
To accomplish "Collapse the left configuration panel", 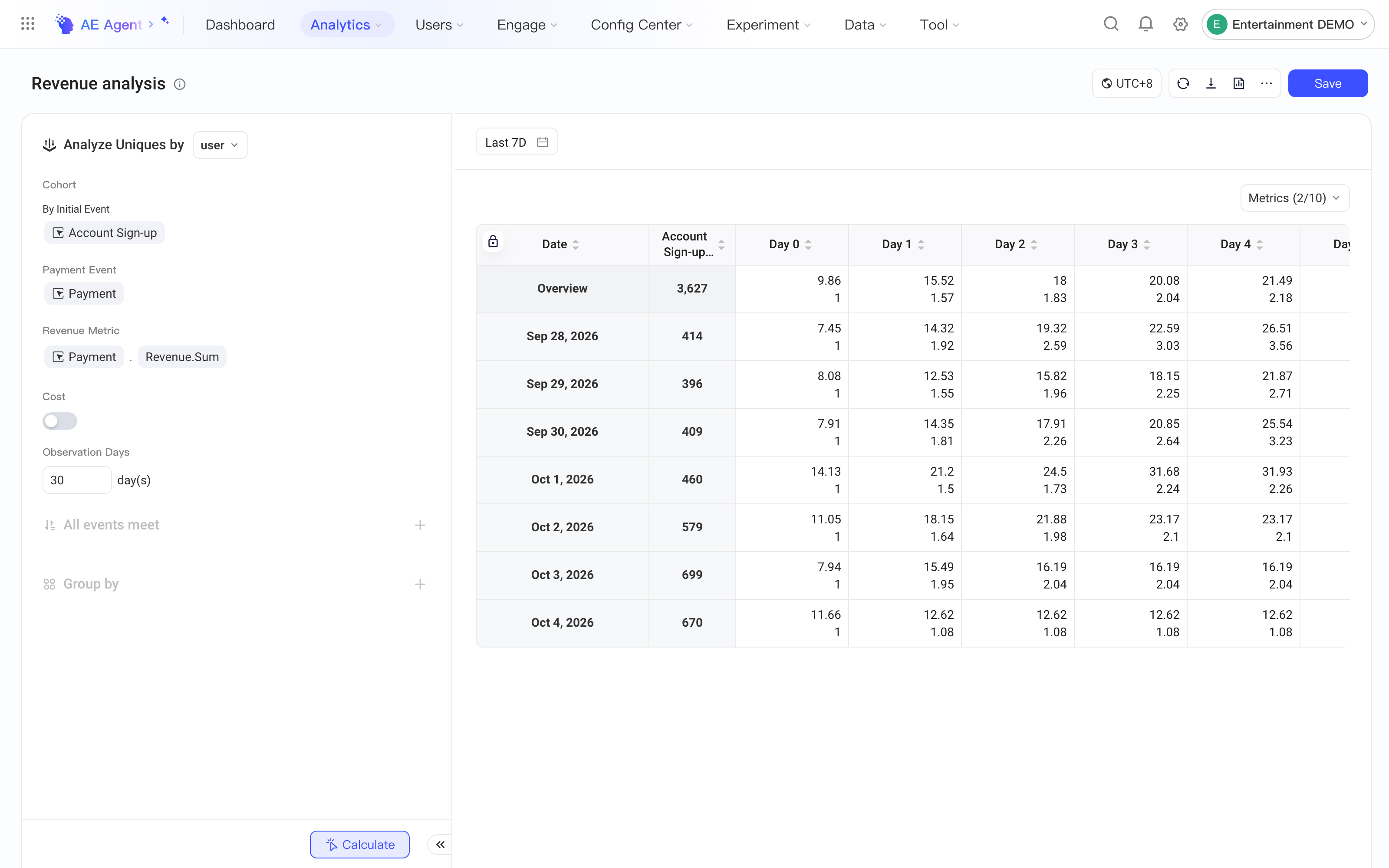I will tap(440, 845).
